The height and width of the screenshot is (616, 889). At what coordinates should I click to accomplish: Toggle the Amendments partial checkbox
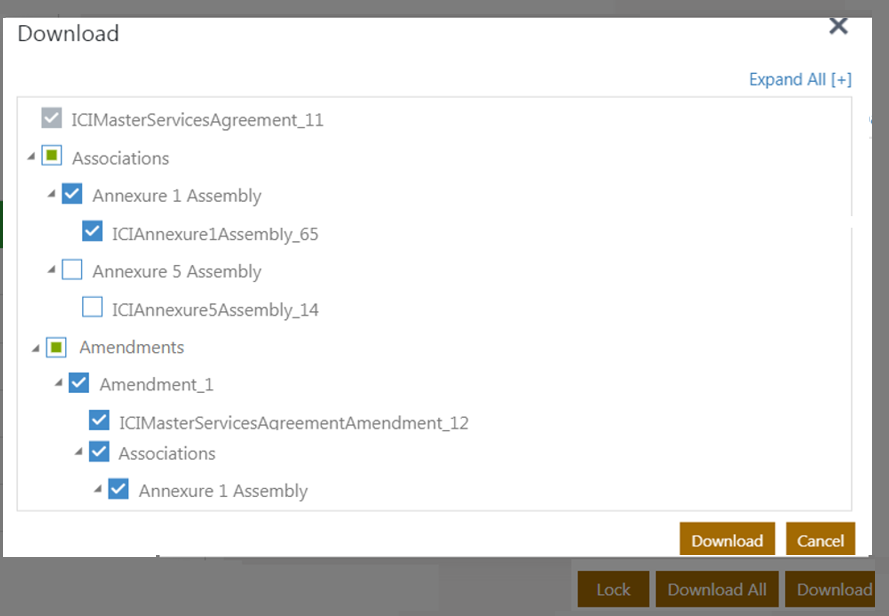(57, 347)
